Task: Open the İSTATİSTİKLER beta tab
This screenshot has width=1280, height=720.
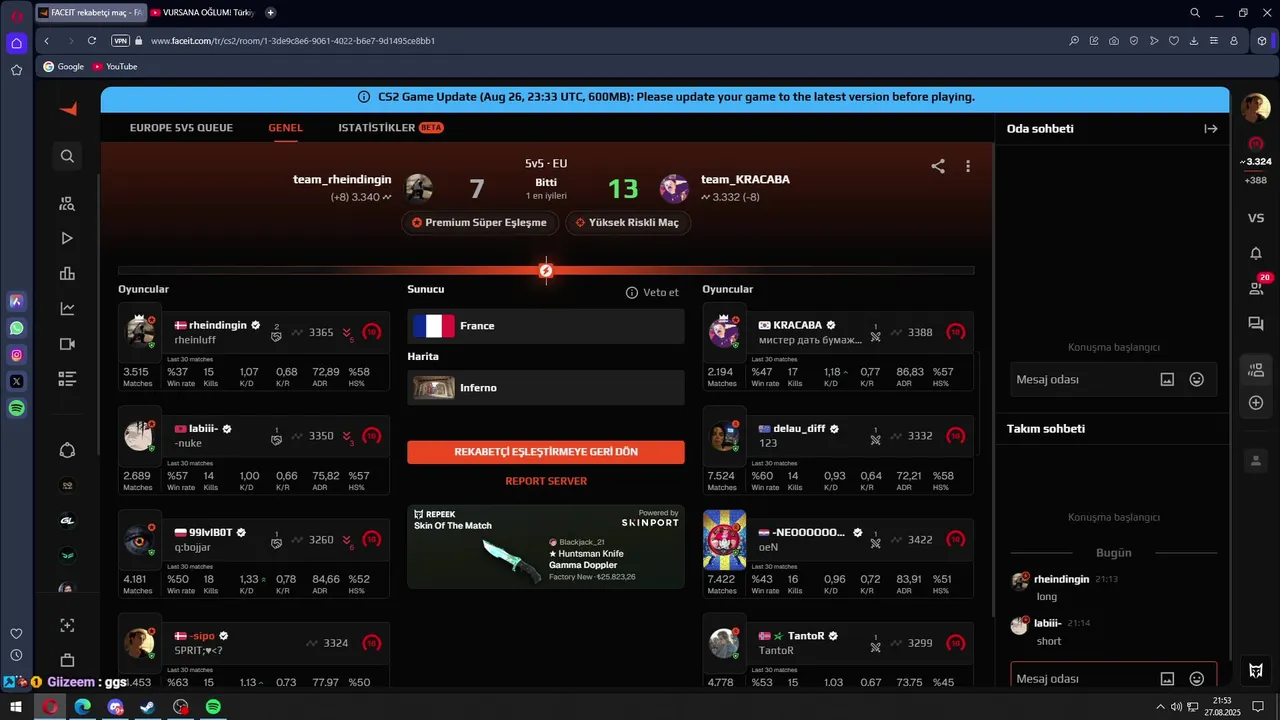Action: click(x=391, y=128)
